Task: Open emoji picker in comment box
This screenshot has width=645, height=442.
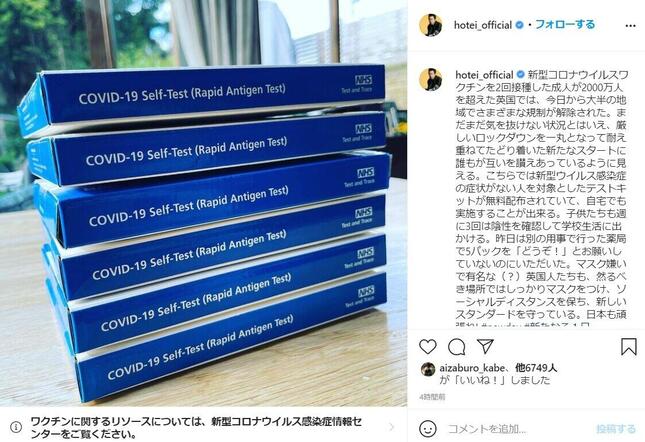Action: [428, 428]
